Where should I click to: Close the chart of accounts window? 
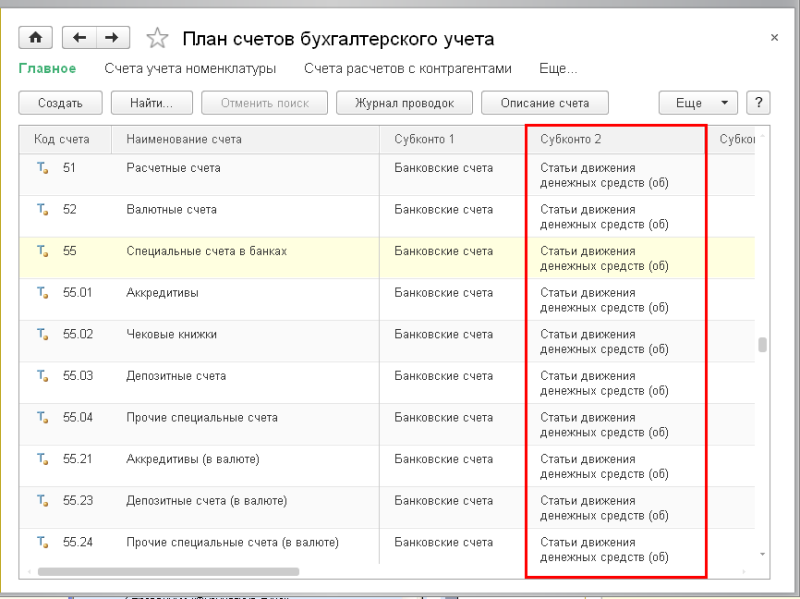[x=774, y=37]
